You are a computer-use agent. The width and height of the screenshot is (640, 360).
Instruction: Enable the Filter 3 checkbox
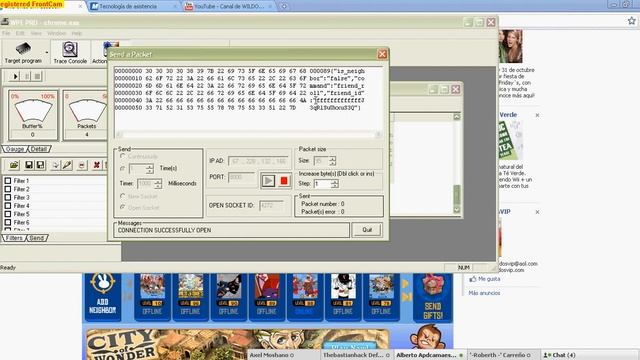tap(7, 197)
